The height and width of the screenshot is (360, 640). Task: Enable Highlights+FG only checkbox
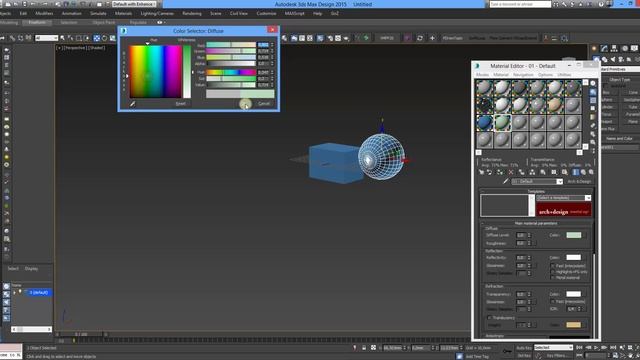click(553, 272)
